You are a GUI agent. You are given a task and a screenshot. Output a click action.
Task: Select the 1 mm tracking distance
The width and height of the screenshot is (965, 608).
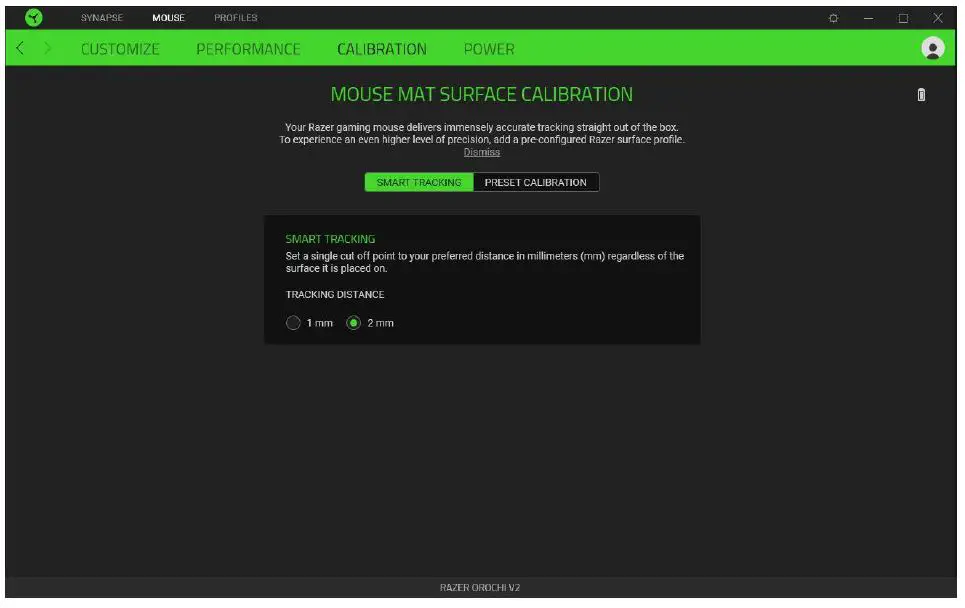click(293, 322)
